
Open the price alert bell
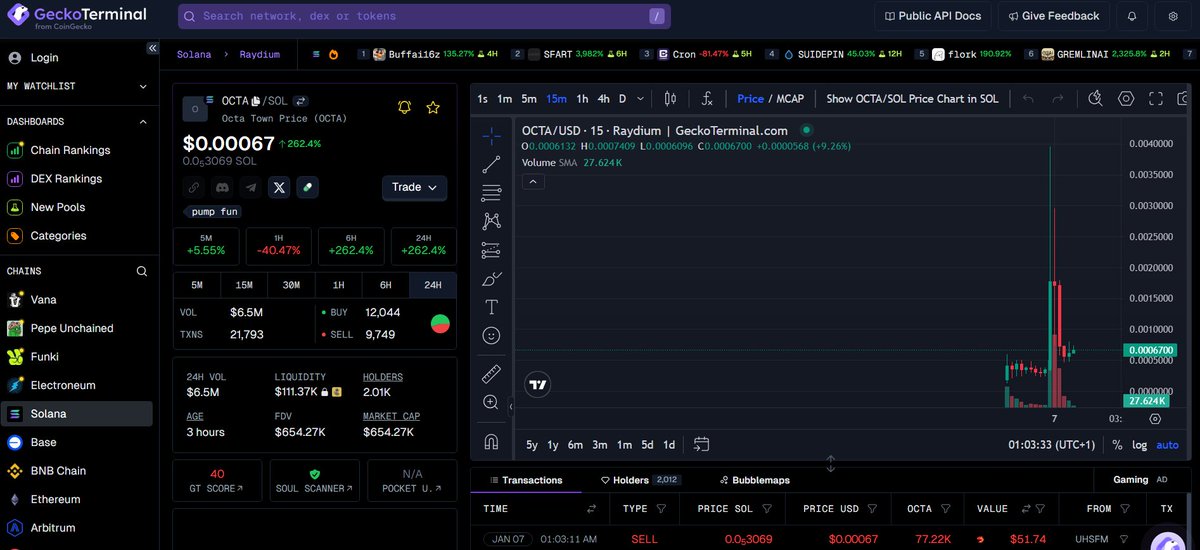pyautogui.click(x=404, y=107)
